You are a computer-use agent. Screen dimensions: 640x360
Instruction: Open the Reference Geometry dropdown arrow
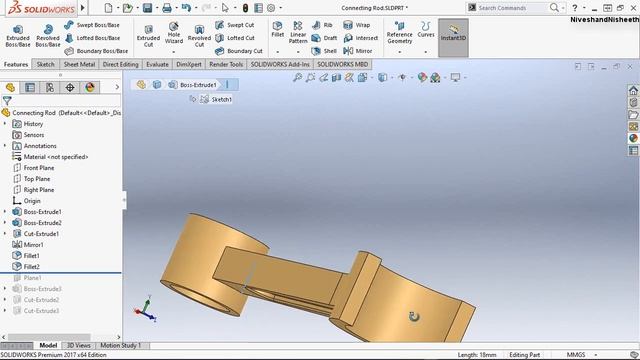tap(400, 52)
